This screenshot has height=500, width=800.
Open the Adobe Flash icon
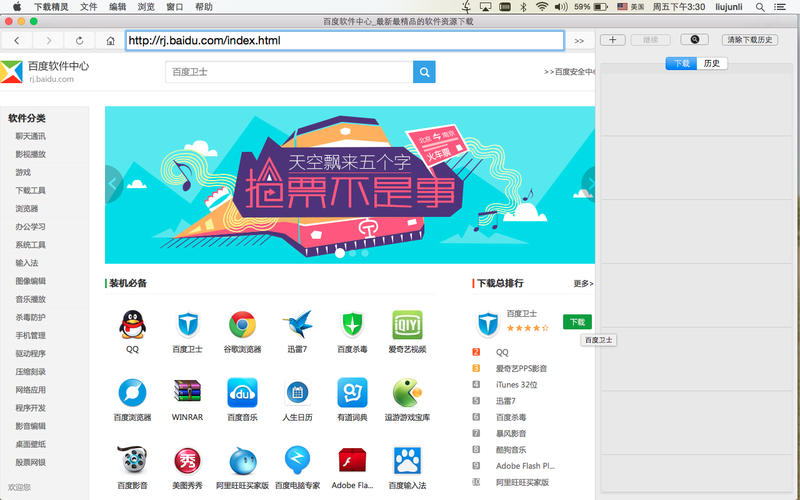[x=353, y=461]
